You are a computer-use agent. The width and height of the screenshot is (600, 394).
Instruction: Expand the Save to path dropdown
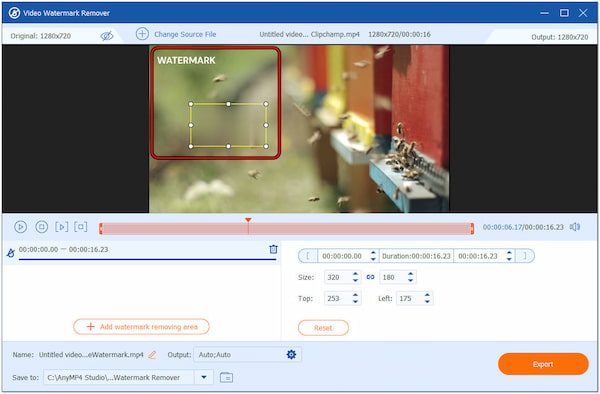[204, 377]
